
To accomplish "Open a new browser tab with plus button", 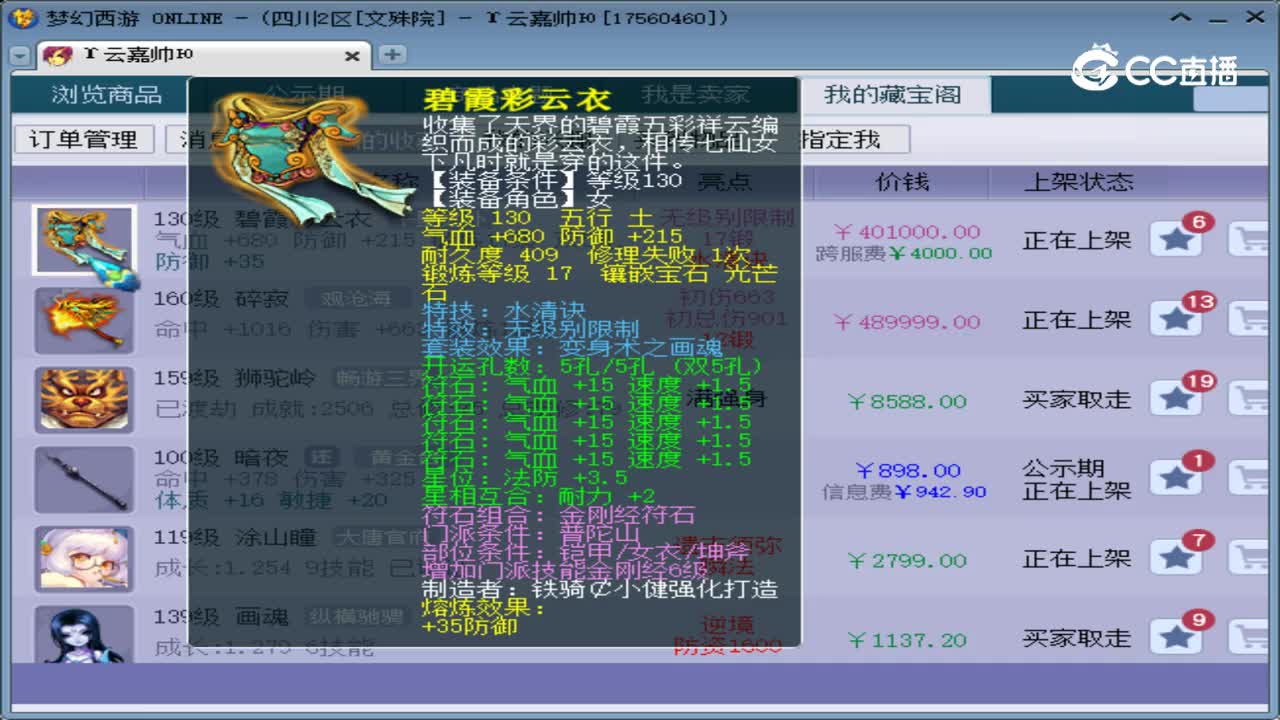I will pos(392,55).
